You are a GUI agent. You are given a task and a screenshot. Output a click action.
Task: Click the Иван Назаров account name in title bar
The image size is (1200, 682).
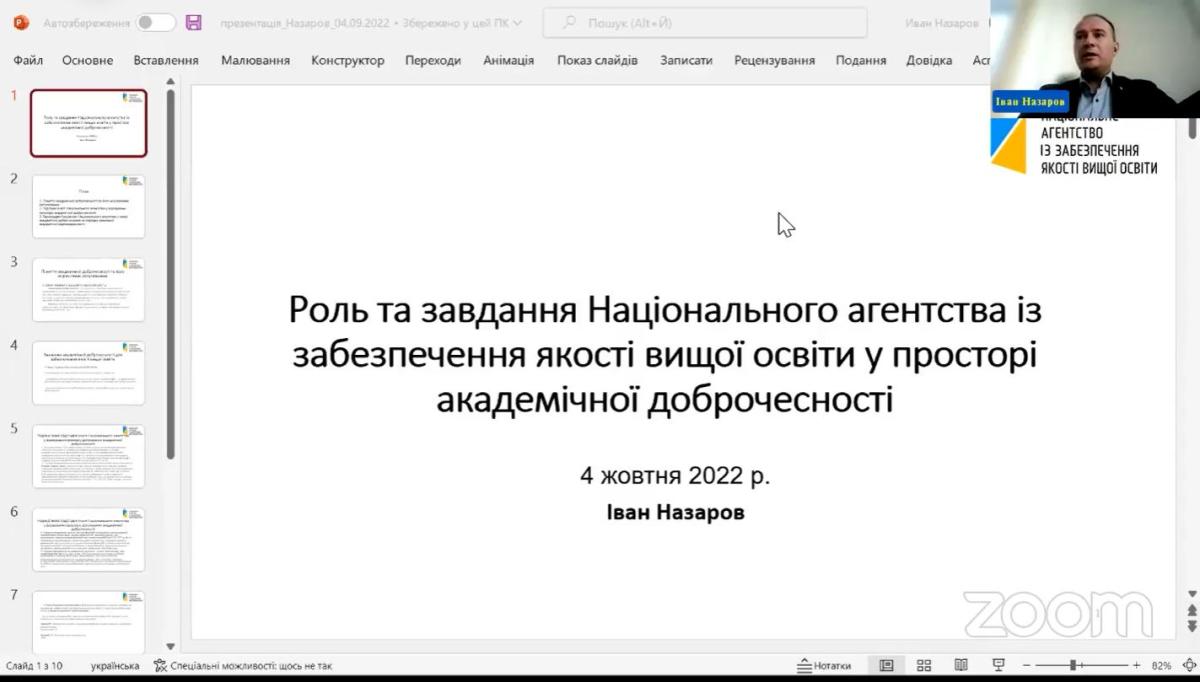[x=941, y=23]
